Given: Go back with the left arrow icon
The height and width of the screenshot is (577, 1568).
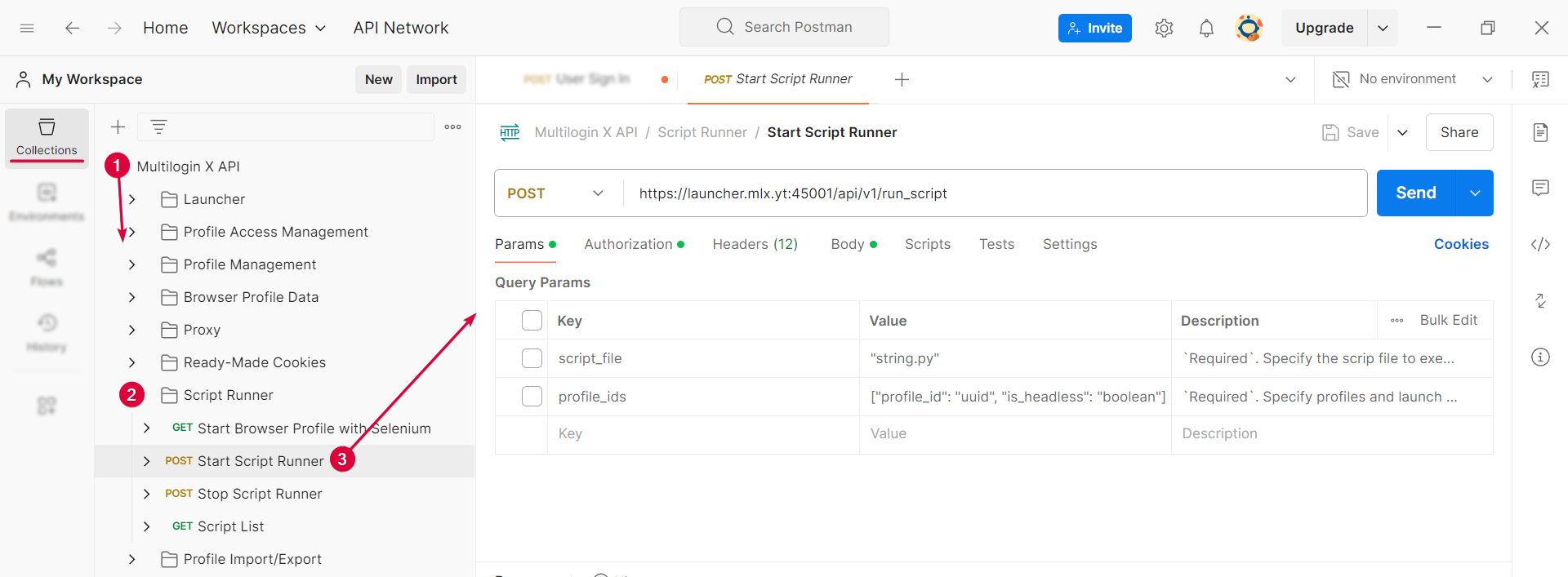Looking at the screenshot, I should click(x=73, y=28).
